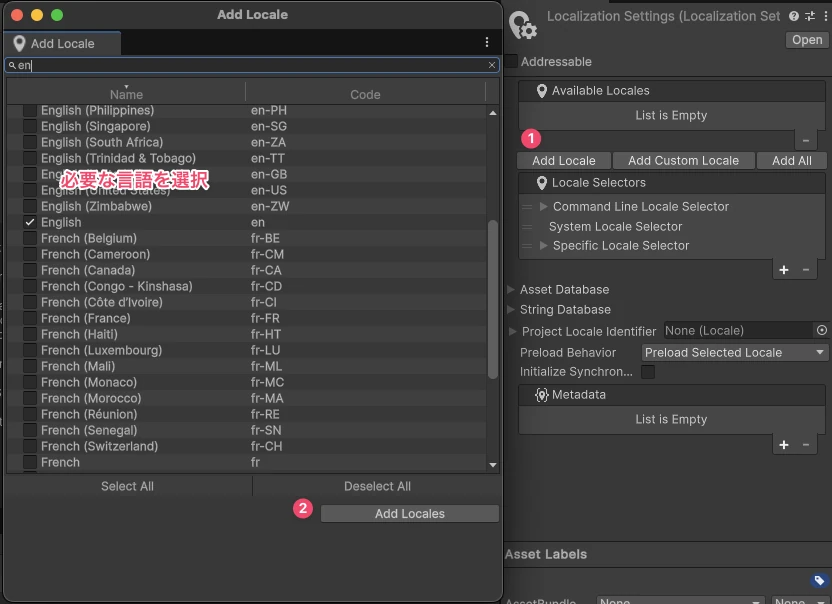Image resolution: width=832 pixels, height=604 pixels.
Task: Select the Add Locale tab
Action: click(x=62, y=44)
